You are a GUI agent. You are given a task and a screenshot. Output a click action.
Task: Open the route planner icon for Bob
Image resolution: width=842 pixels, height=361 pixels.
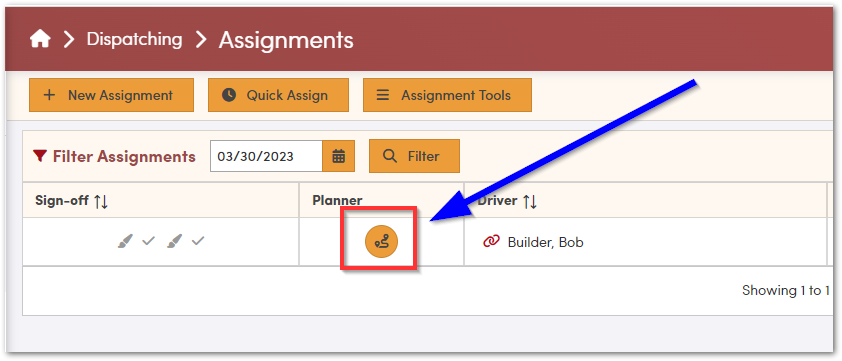coord(381,242)
